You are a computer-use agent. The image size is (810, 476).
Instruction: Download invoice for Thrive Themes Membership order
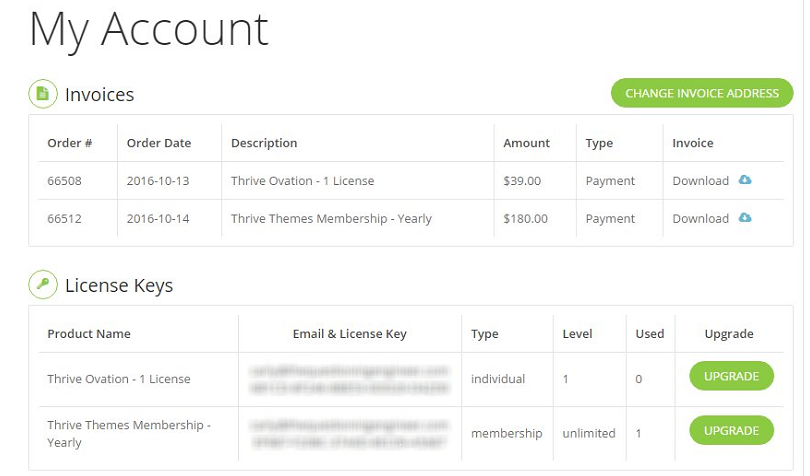pos(700,219)
